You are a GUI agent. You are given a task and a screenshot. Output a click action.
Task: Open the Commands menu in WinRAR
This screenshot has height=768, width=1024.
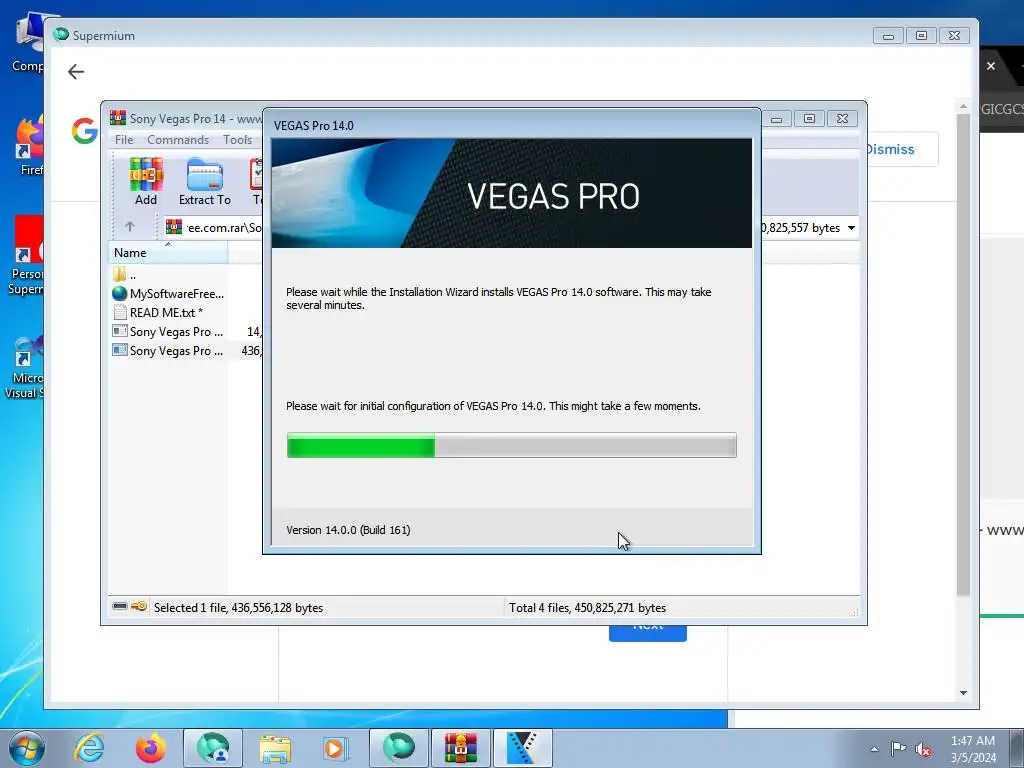point(178,140)
